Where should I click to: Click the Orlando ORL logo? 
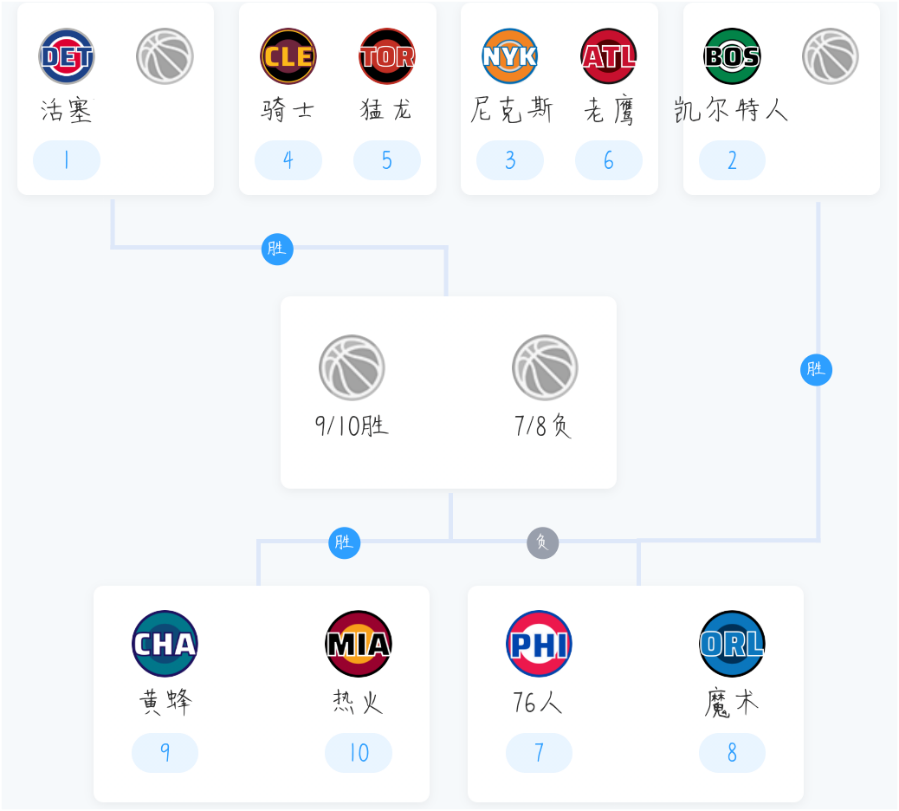(732, 643)
